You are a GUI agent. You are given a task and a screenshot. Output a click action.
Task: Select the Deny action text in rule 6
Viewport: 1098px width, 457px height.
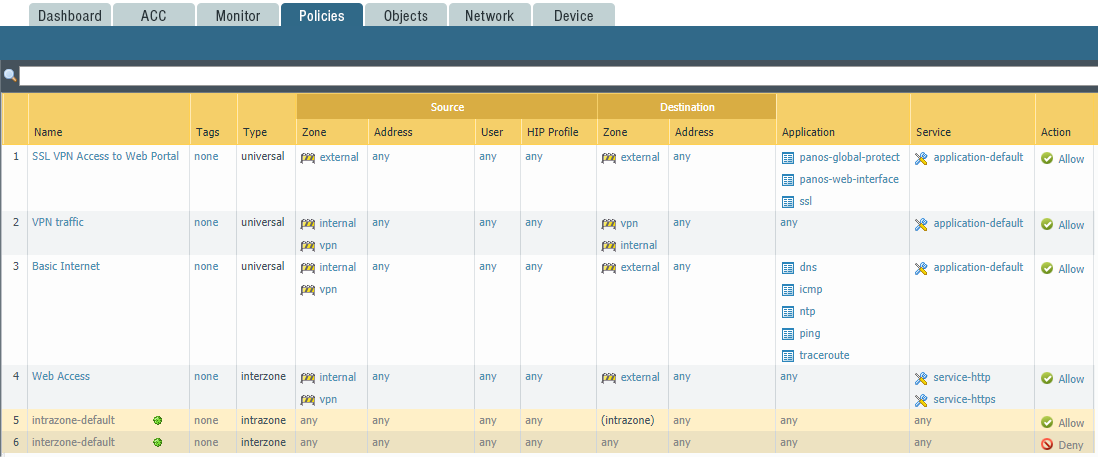[x=1071, y=444]
